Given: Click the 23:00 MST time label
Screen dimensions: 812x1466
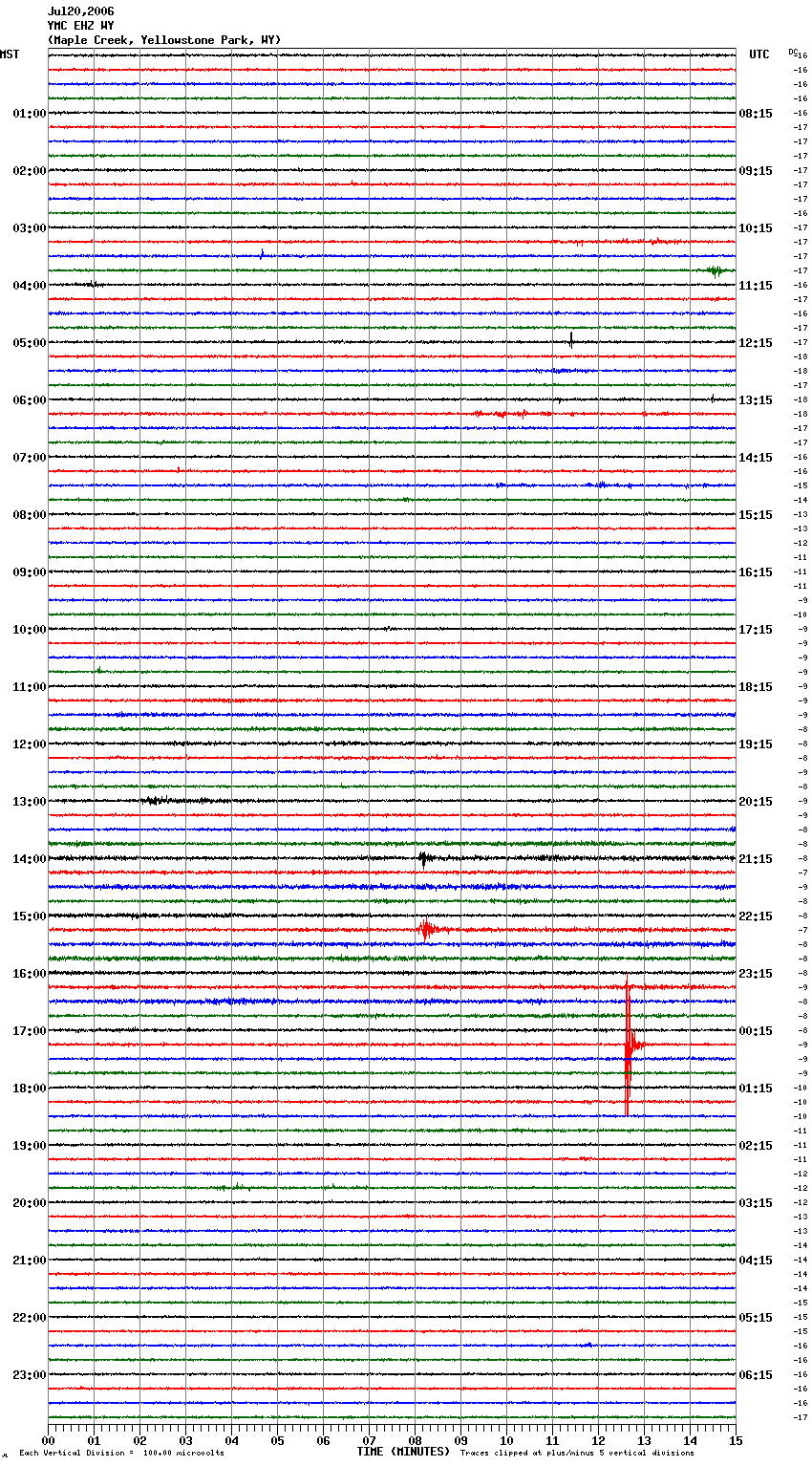Looking at the screenshot, I should pyautogui.click(x=30, y=1375).
